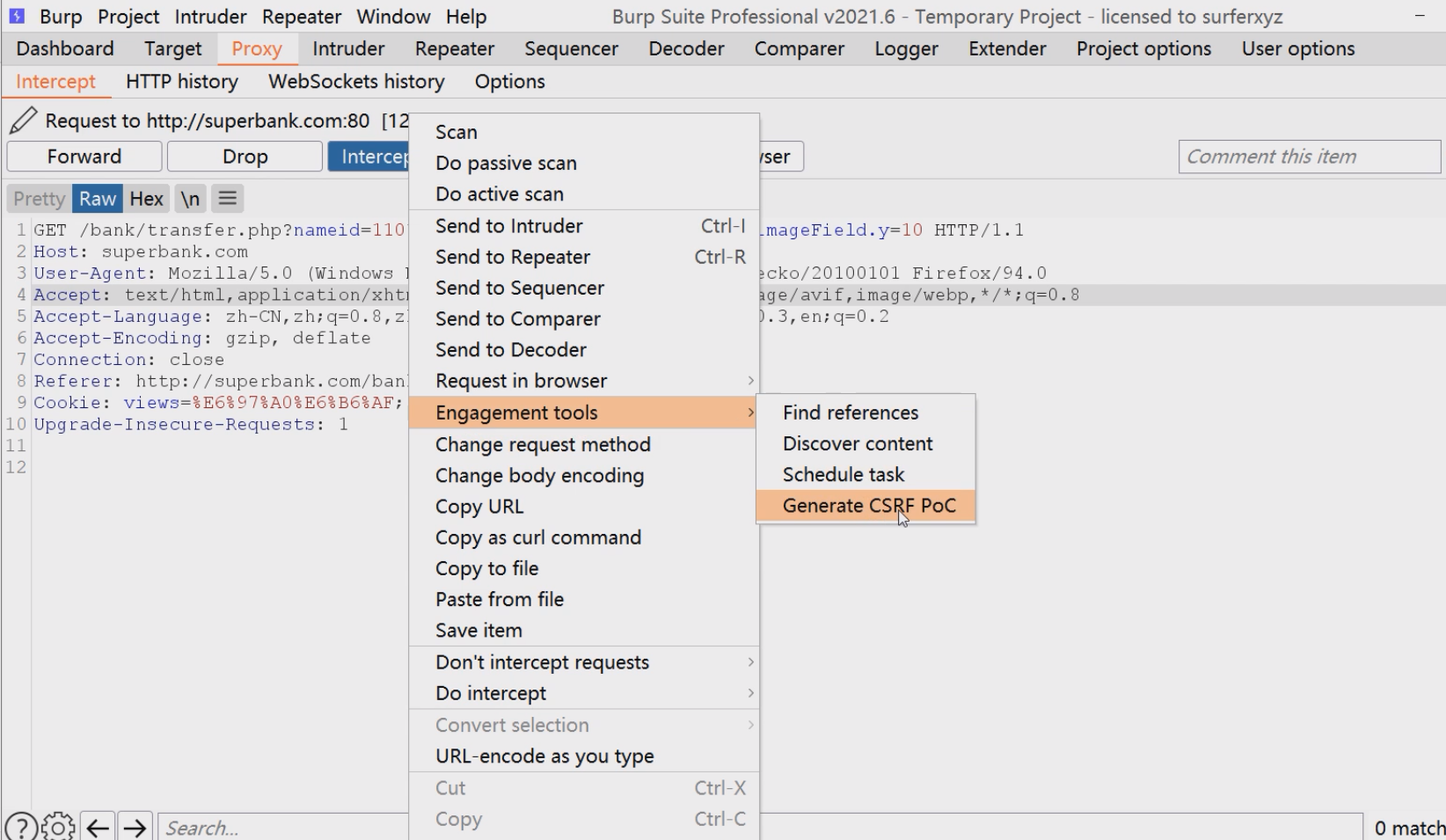The width and height of the screenshot is (1446, 840).
Task: Click the pencil edit icon beside request target
Action: [x=24, y=121]
